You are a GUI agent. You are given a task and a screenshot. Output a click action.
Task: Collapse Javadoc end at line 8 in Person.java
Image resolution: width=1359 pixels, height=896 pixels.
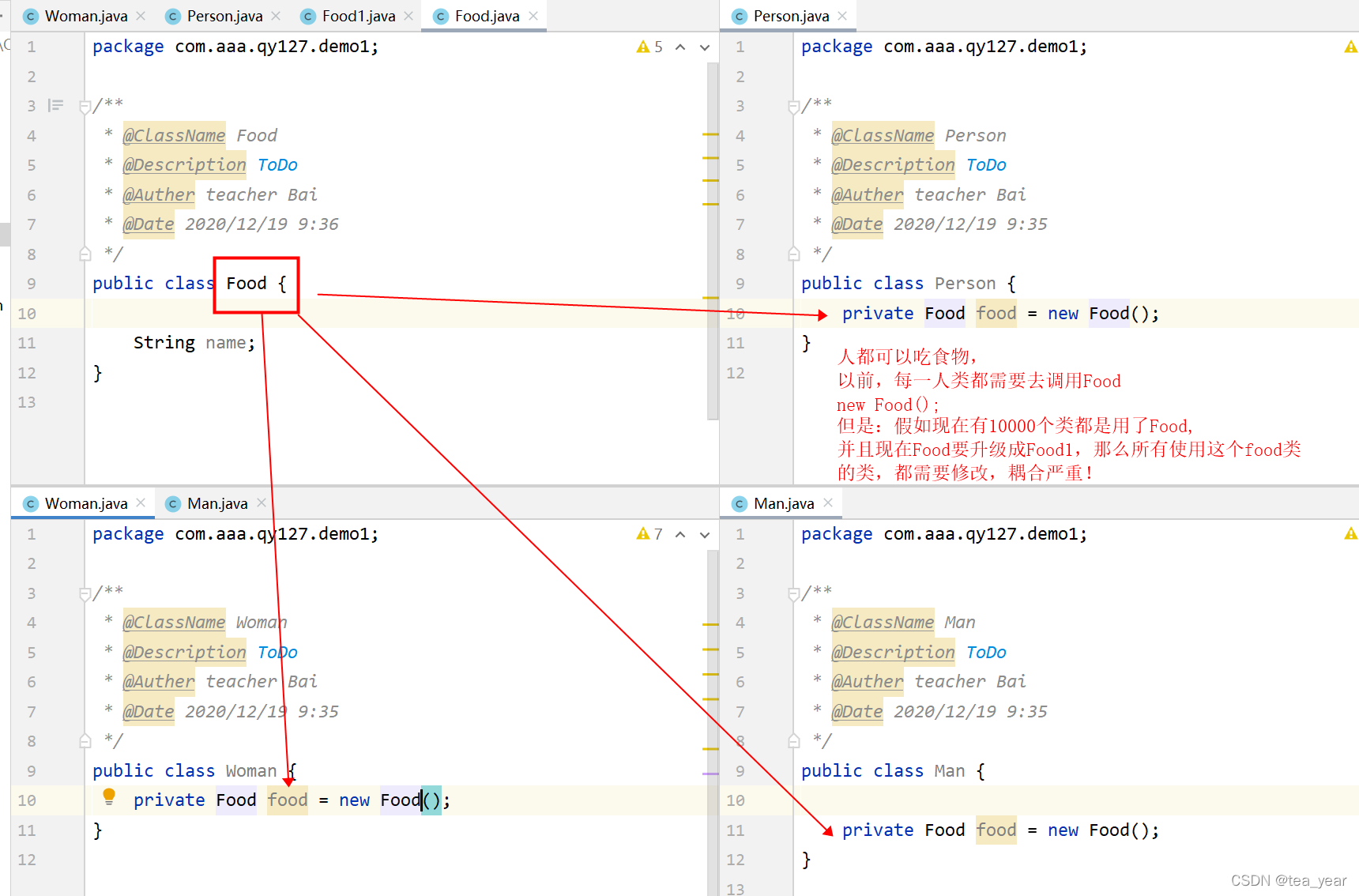click(793, 254)
